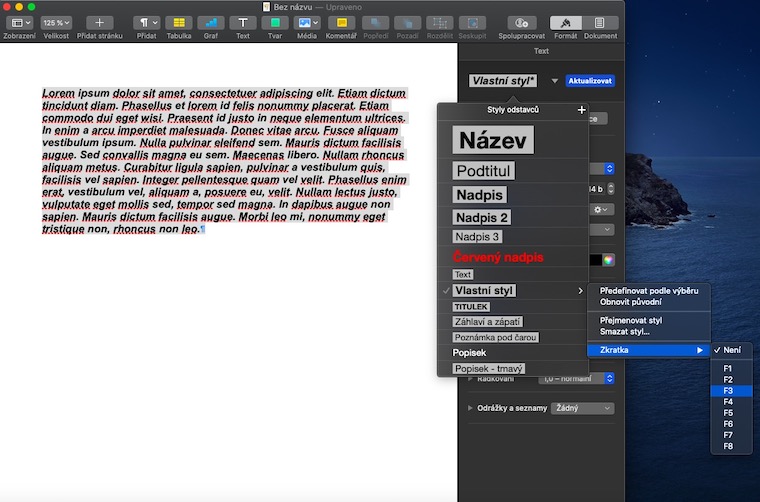Viewport: 760px width, 502px height.
Task: Insert a shape with Tvar icon
Action: click(x=275, y=23)
